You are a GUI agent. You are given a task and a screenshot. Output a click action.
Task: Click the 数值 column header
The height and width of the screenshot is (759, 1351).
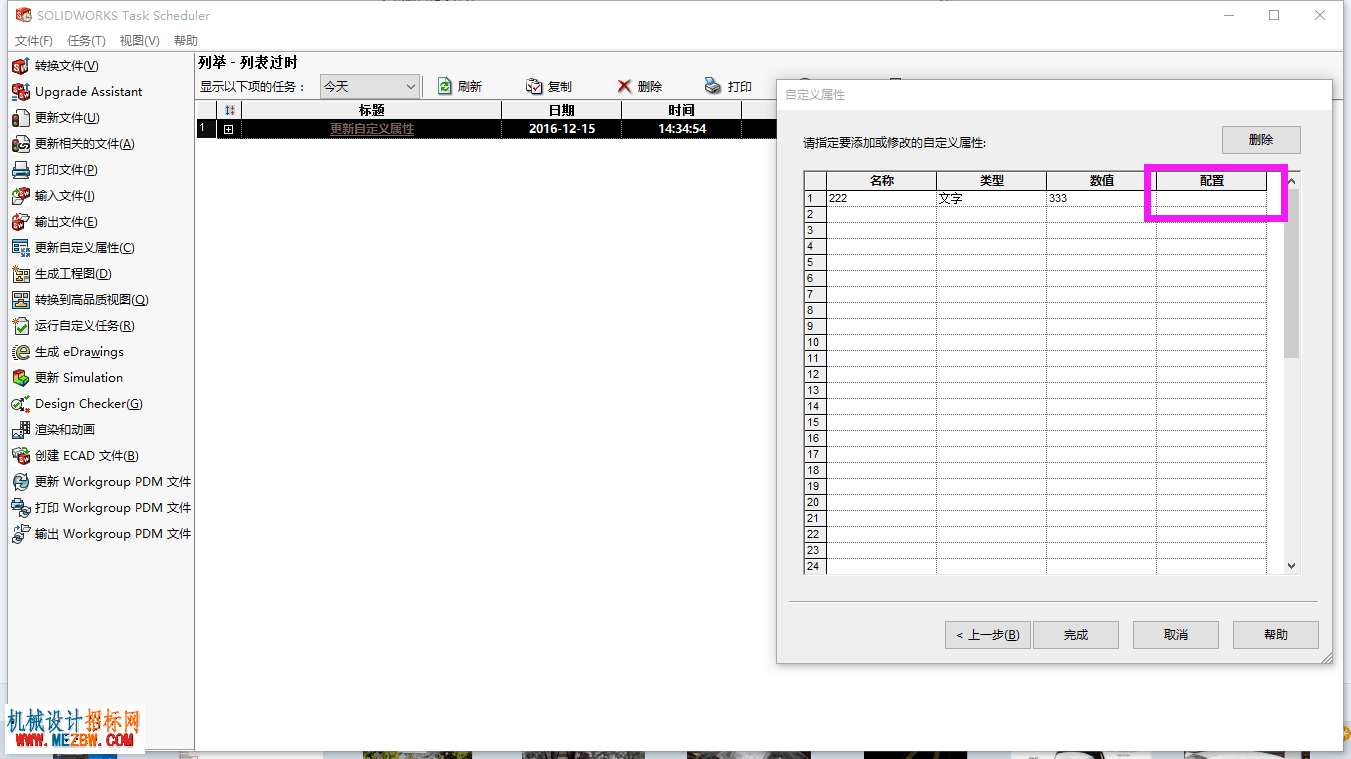click(1101, 181)
